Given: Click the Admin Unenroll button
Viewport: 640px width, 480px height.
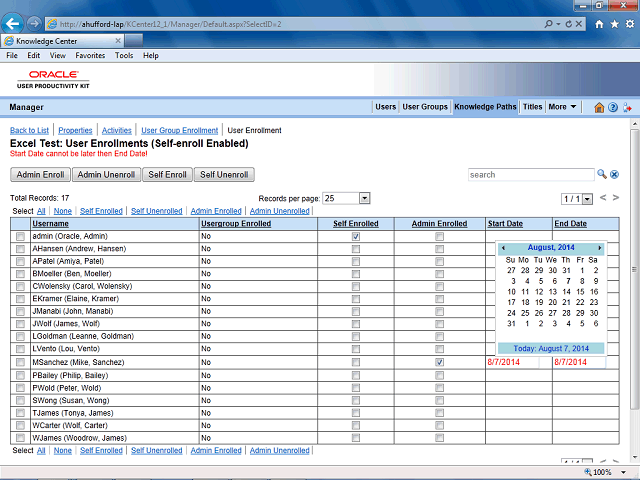Looking at the screenshot, I should (x=106, y=175).
